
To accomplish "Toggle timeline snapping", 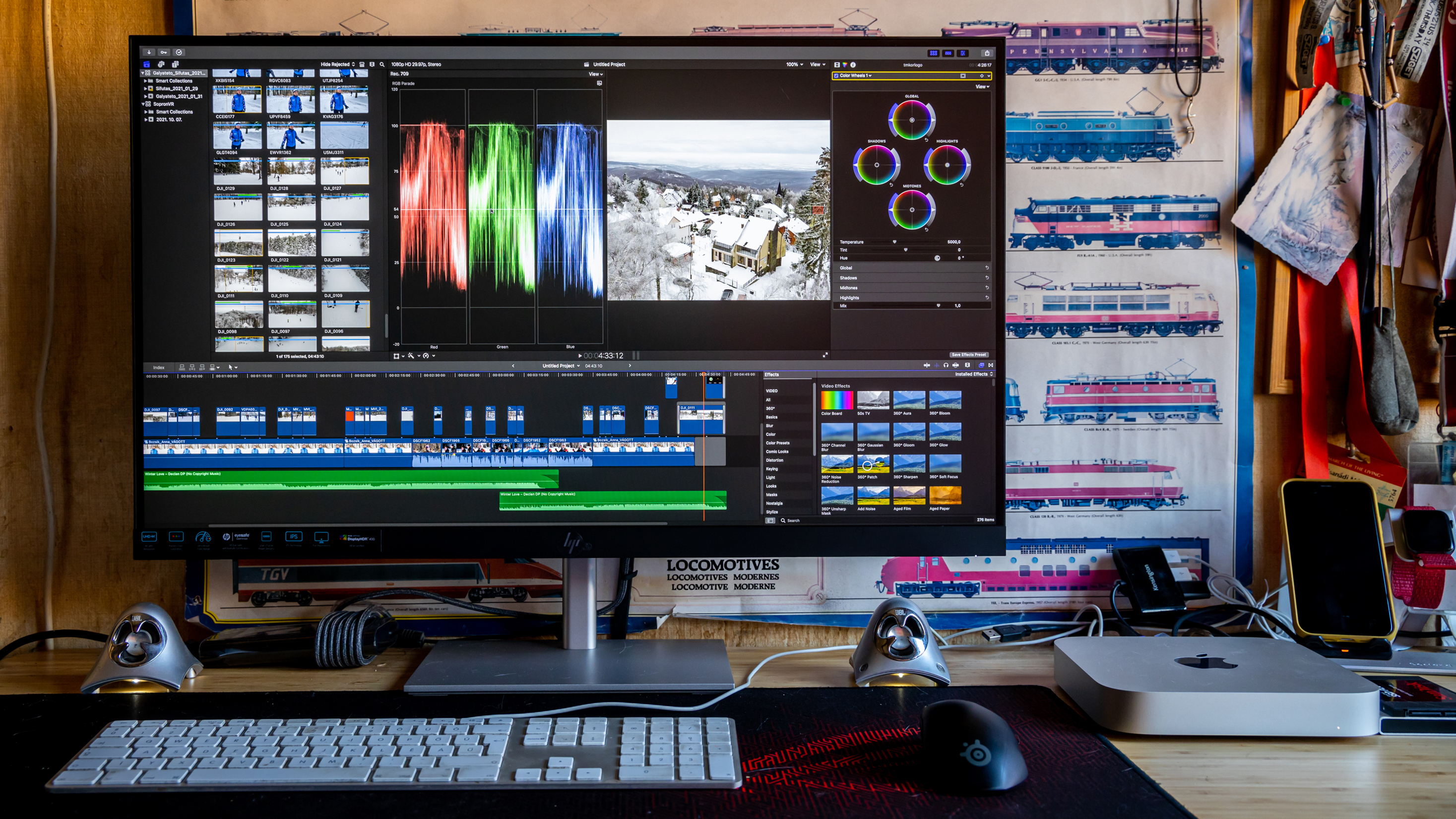I will [956, 365].
